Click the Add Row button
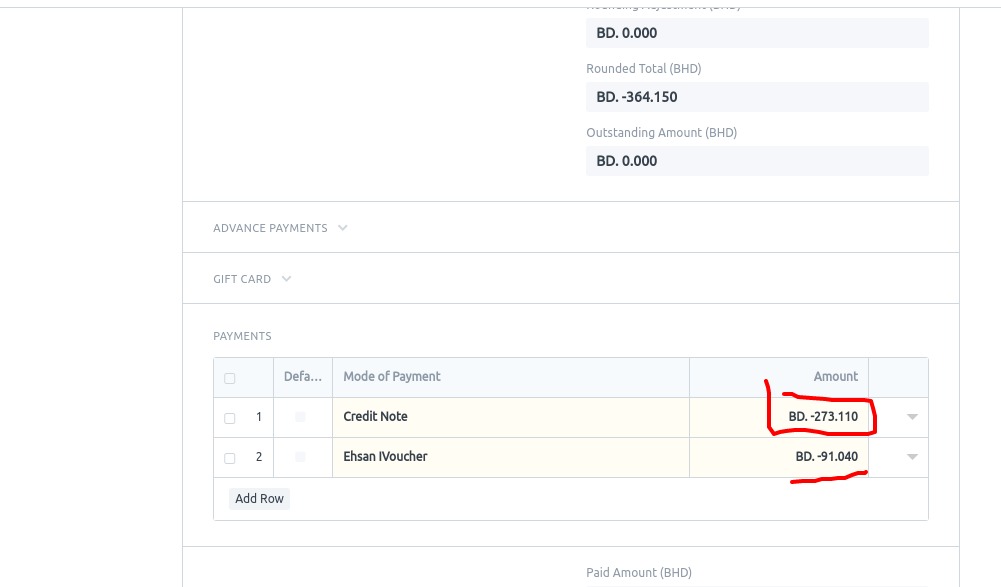The height and width of the screenshot is (587, 1001). tap(259, 498)
